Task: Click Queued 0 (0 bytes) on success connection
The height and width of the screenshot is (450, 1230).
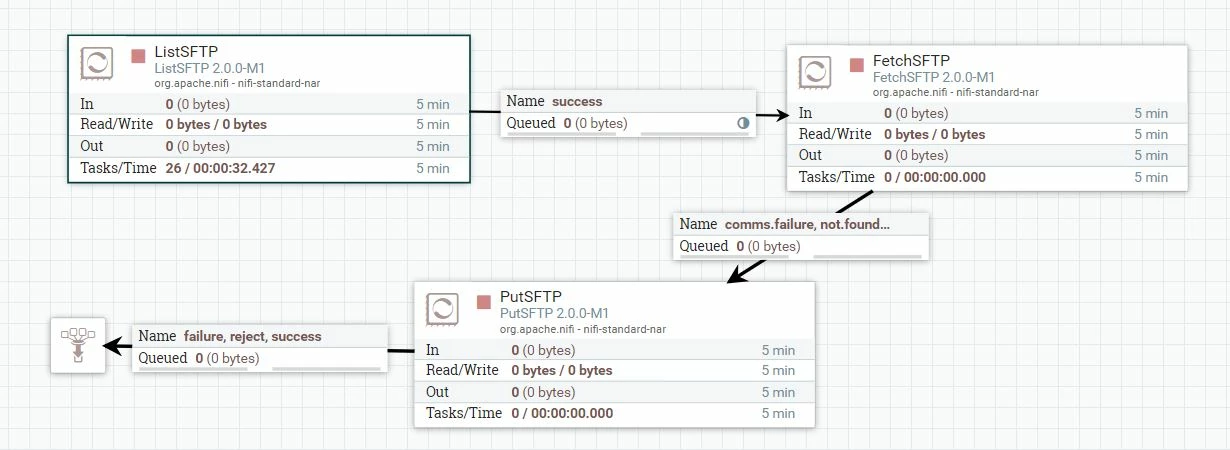Action: (x=567, y=124)
